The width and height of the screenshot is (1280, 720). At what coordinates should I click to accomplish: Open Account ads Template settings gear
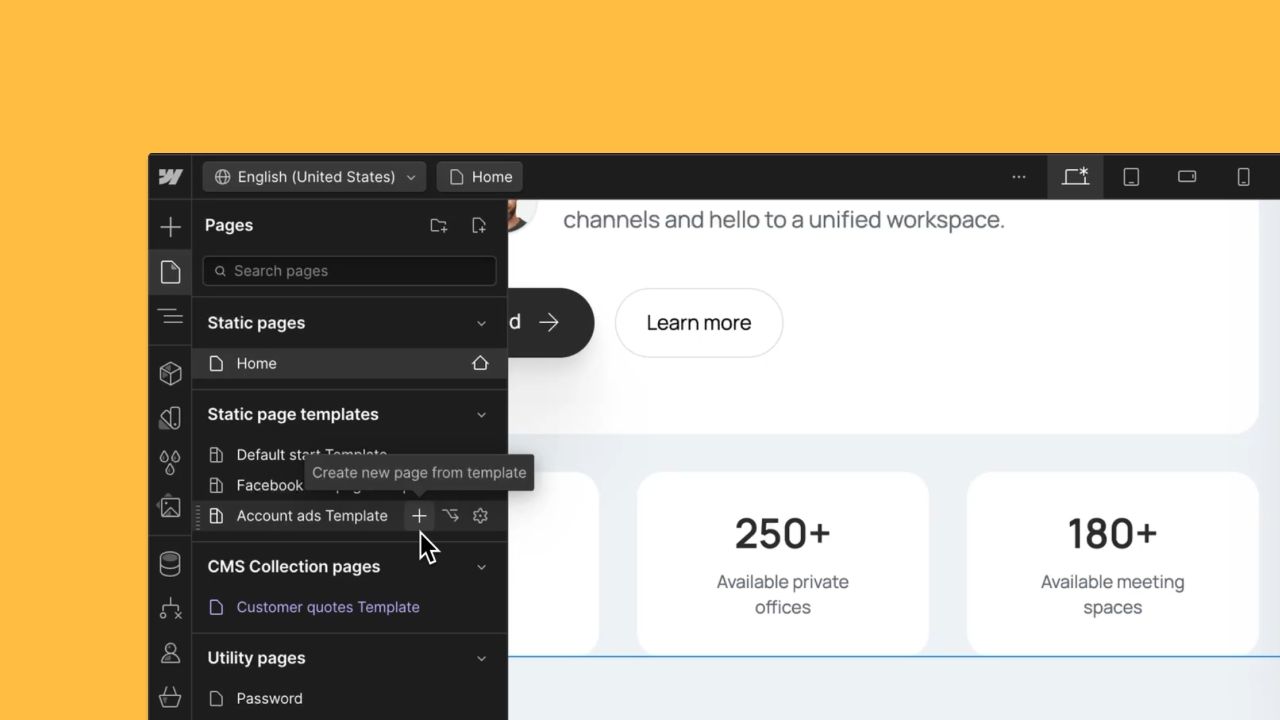coord(480,516)
